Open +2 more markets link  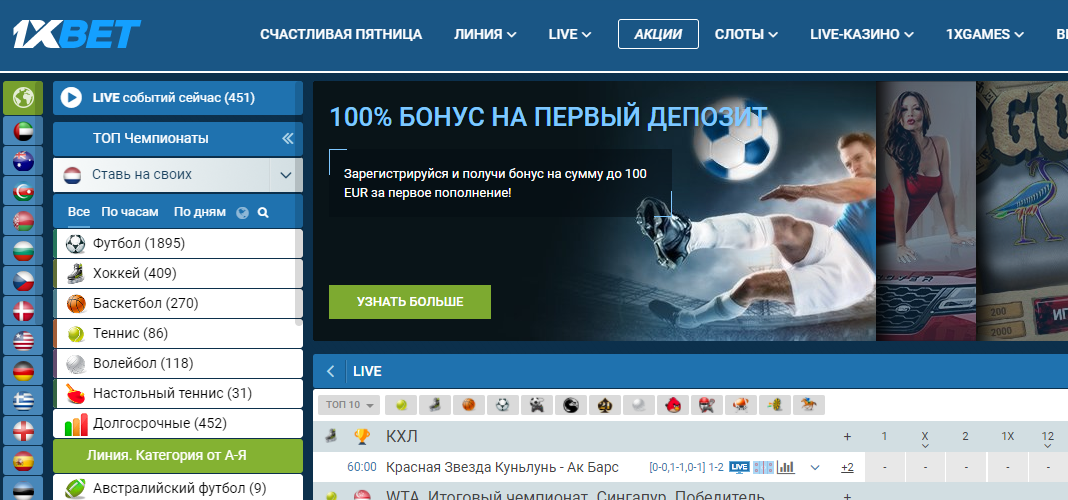[x=847, y=467]
